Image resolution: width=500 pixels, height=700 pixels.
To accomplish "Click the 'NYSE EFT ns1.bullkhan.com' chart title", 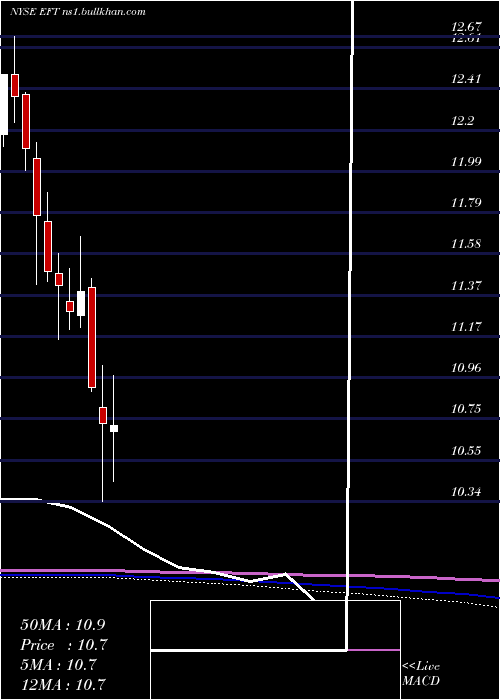I will click(78, 12).
